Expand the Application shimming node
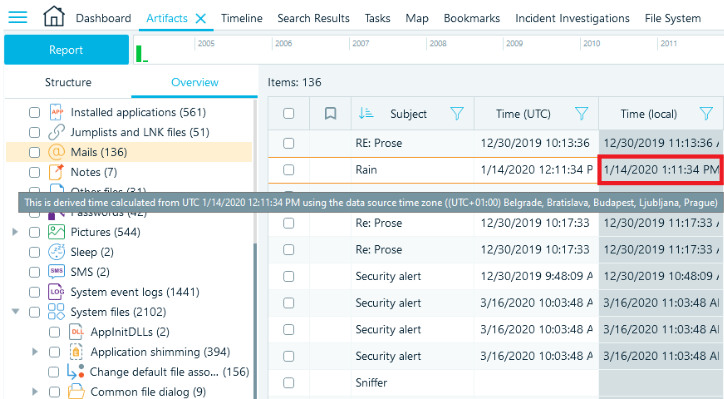The width and height of the screenshot is (724, 399). [x=35, y=352]
